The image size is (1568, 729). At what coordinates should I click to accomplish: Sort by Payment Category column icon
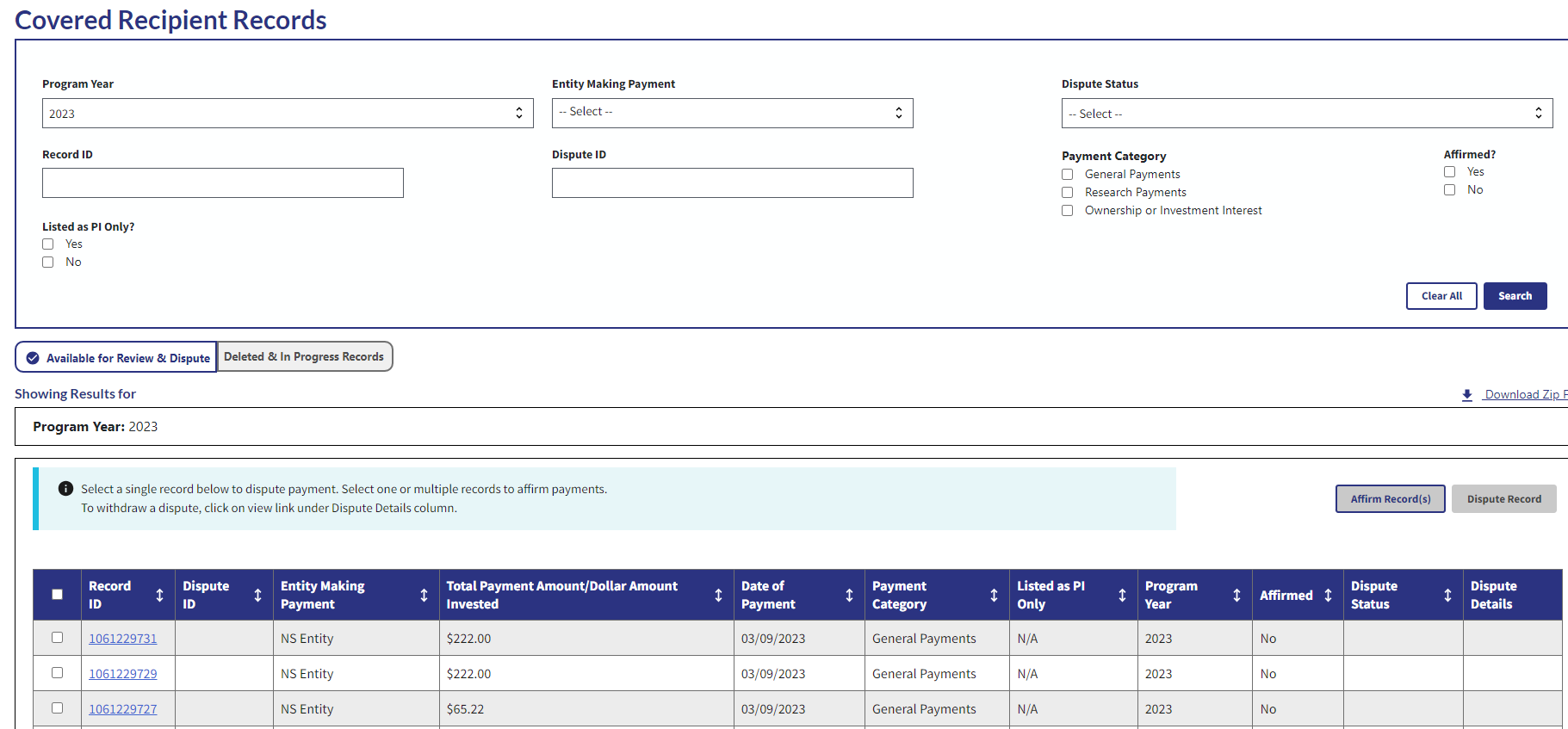tap(994, 595)
